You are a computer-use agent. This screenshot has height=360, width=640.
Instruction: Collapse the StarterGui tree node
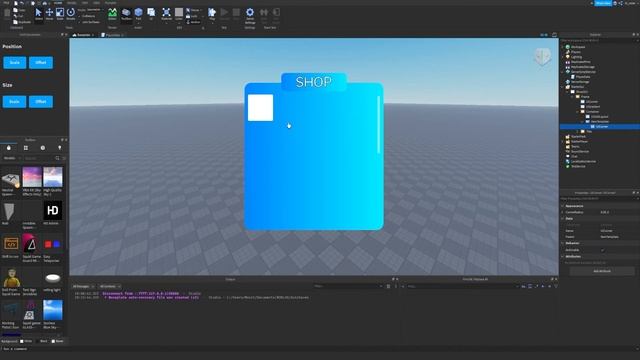pos(562,87)
